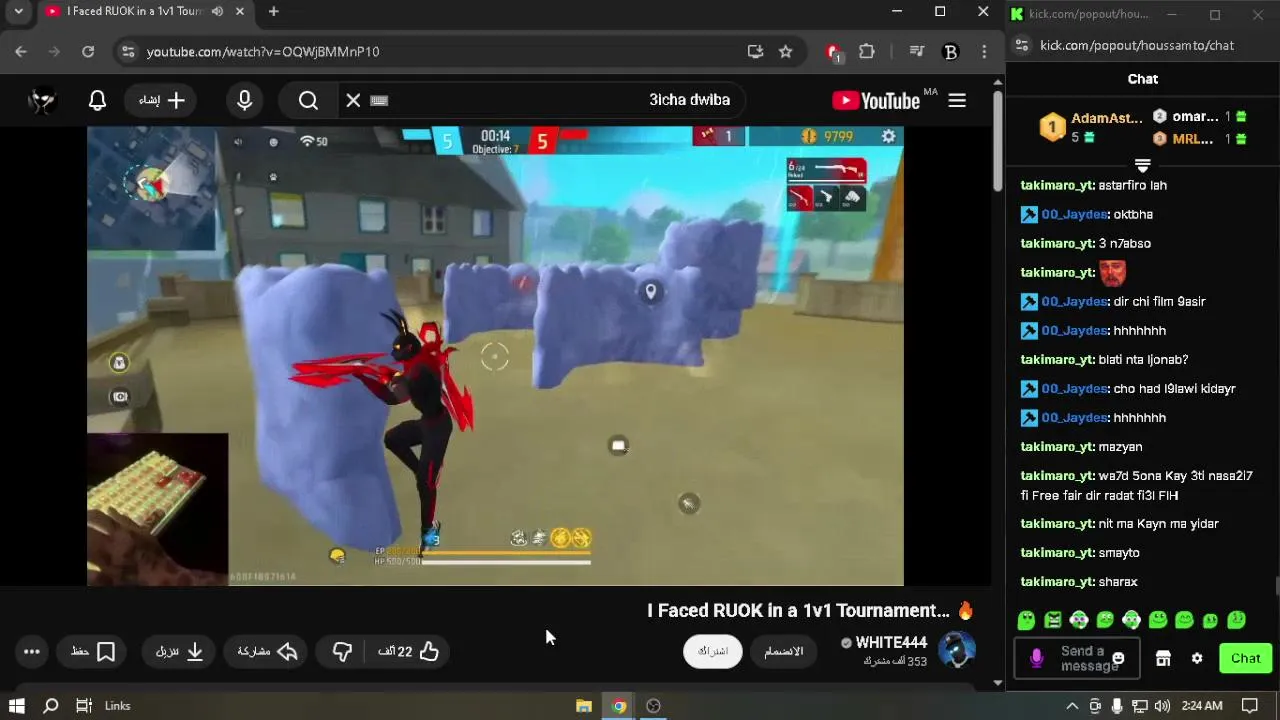Go back in Chrome
This screenshot has width=1280, height=720.
(21, 51)
